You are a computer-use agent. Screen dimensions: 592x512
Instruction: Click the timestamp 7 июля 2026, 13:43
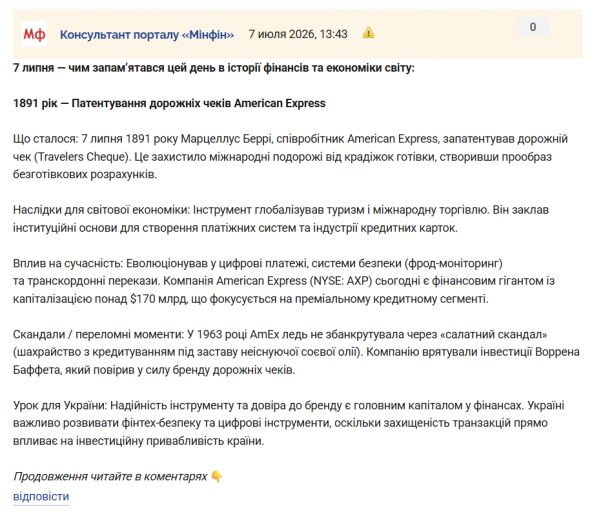pos(298,34)
